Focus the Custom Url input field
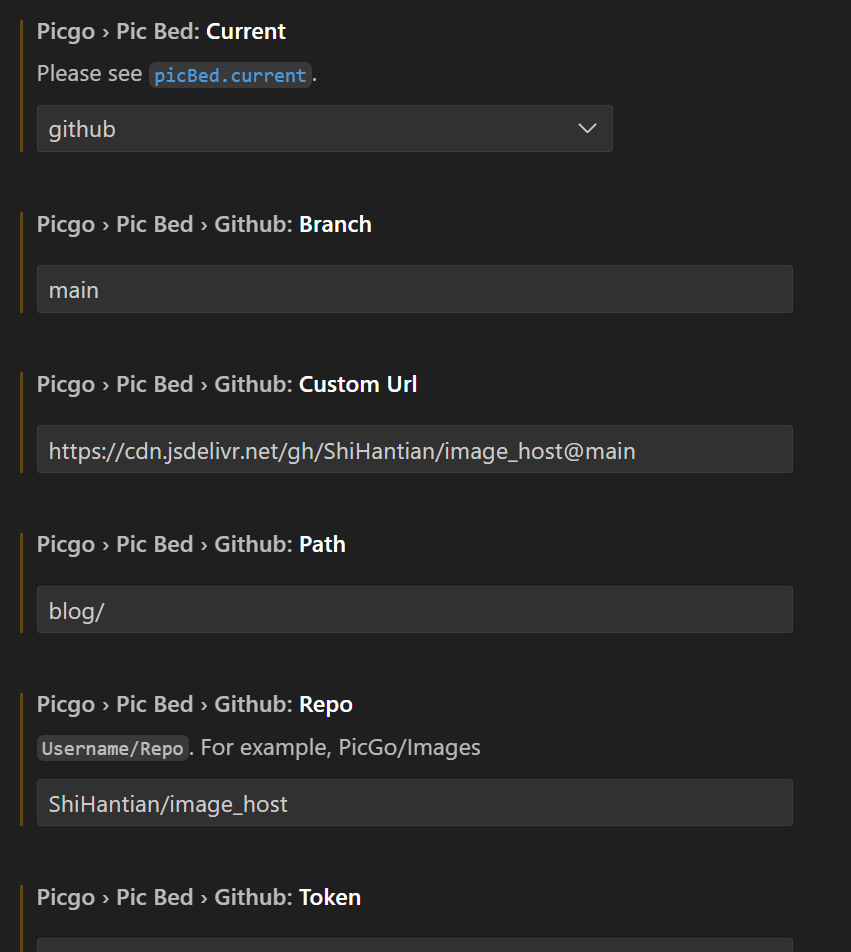This screenshot has width=851, height=952. click(x=414, y=449)
